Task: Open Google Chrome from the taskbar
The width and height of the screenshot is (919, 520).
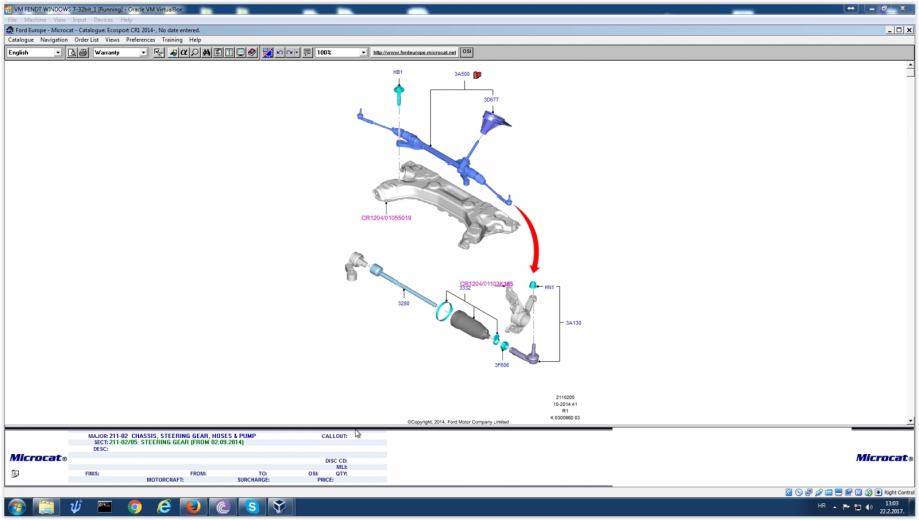Action: tap(134, 507)
